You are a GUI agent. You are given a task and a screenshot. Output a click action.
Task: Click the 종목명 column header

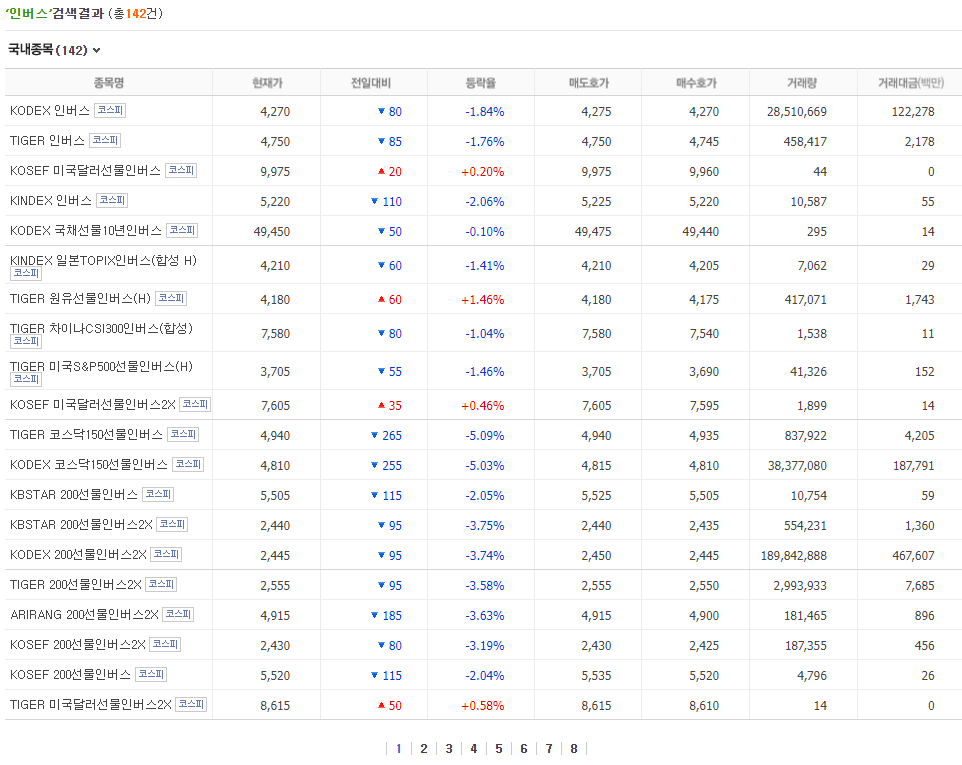click(109, 83)
